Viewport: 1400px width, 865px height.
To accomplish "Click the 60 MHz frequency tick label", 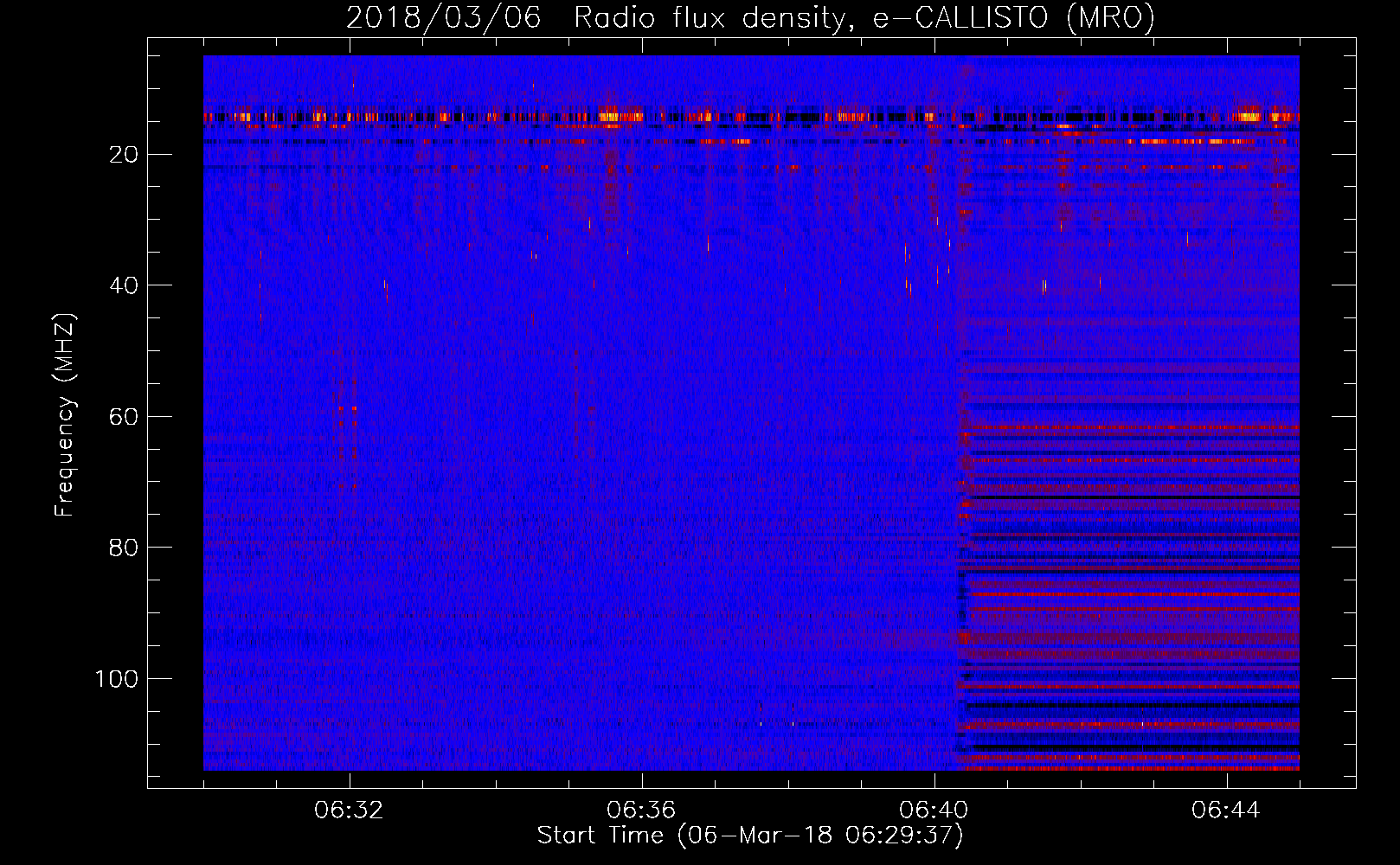I will (125, 417).
